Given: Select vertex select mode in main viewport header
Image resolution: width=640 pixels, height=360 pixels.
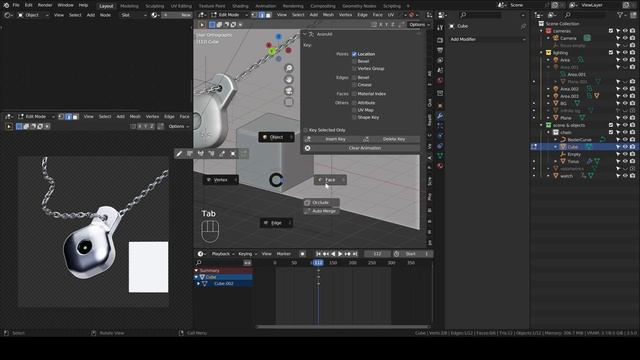Looking at the screenshot, I should click(x=254, y=15).
